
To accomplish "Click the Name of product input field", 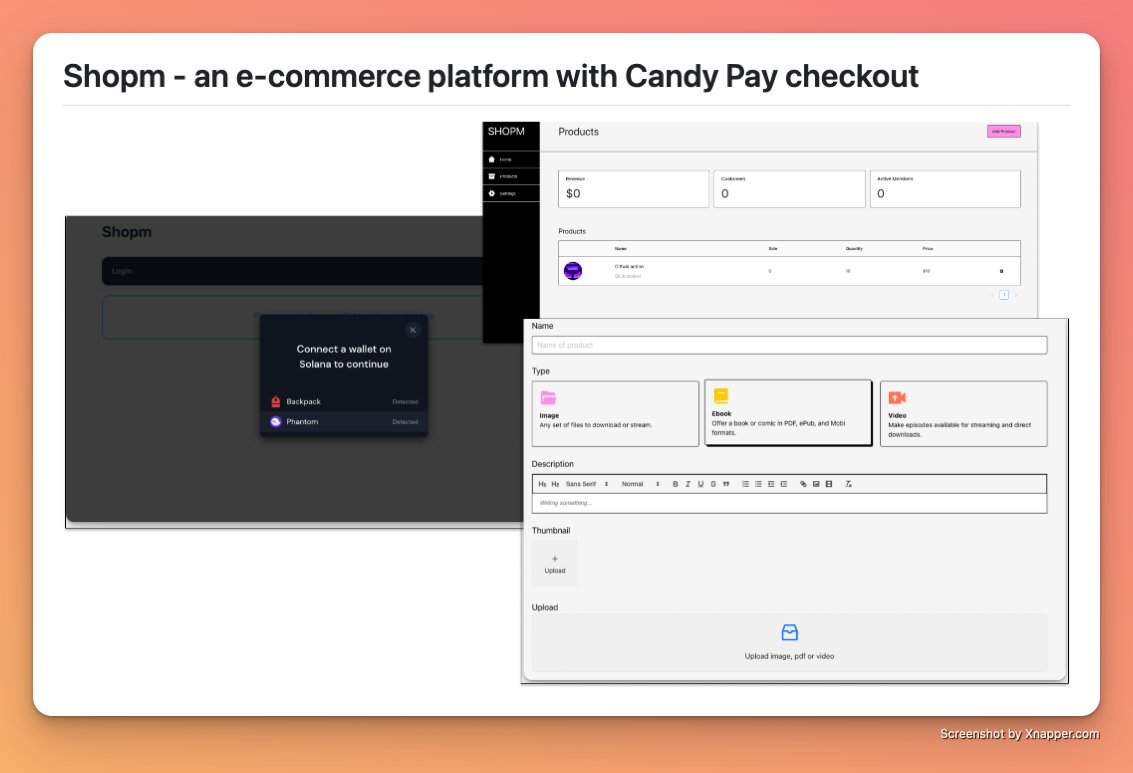I will point(789,345).
